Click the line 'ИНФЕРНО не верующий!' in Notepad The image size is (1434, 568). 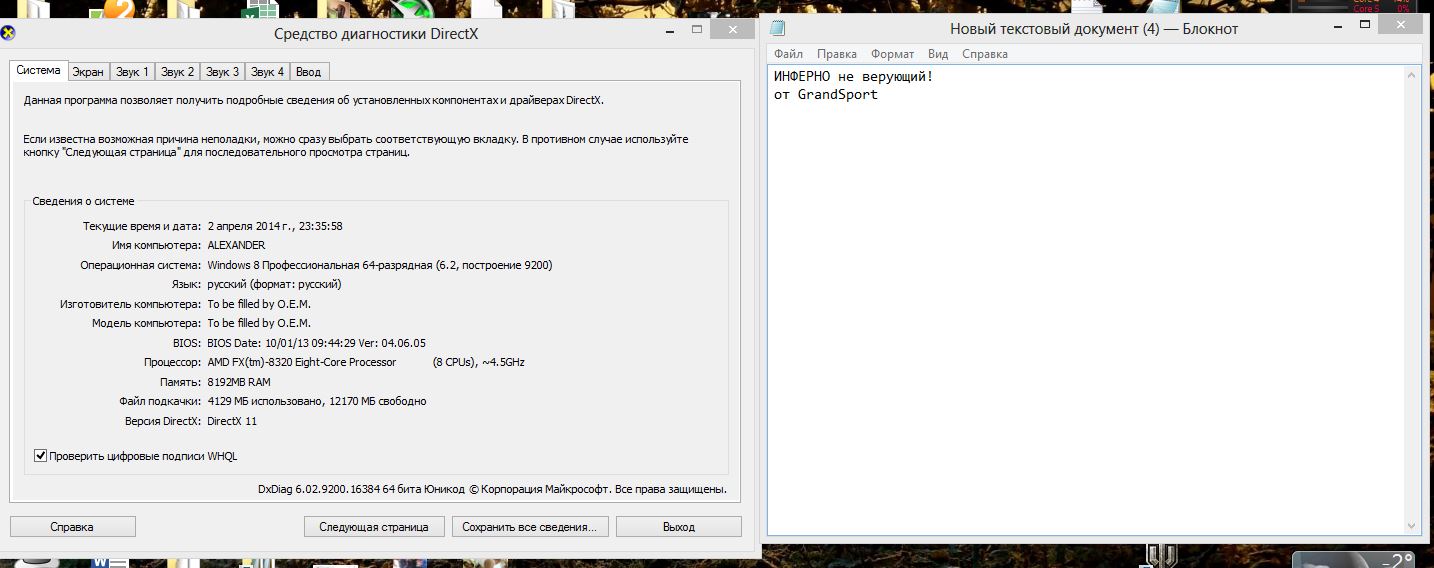(853, 76)
